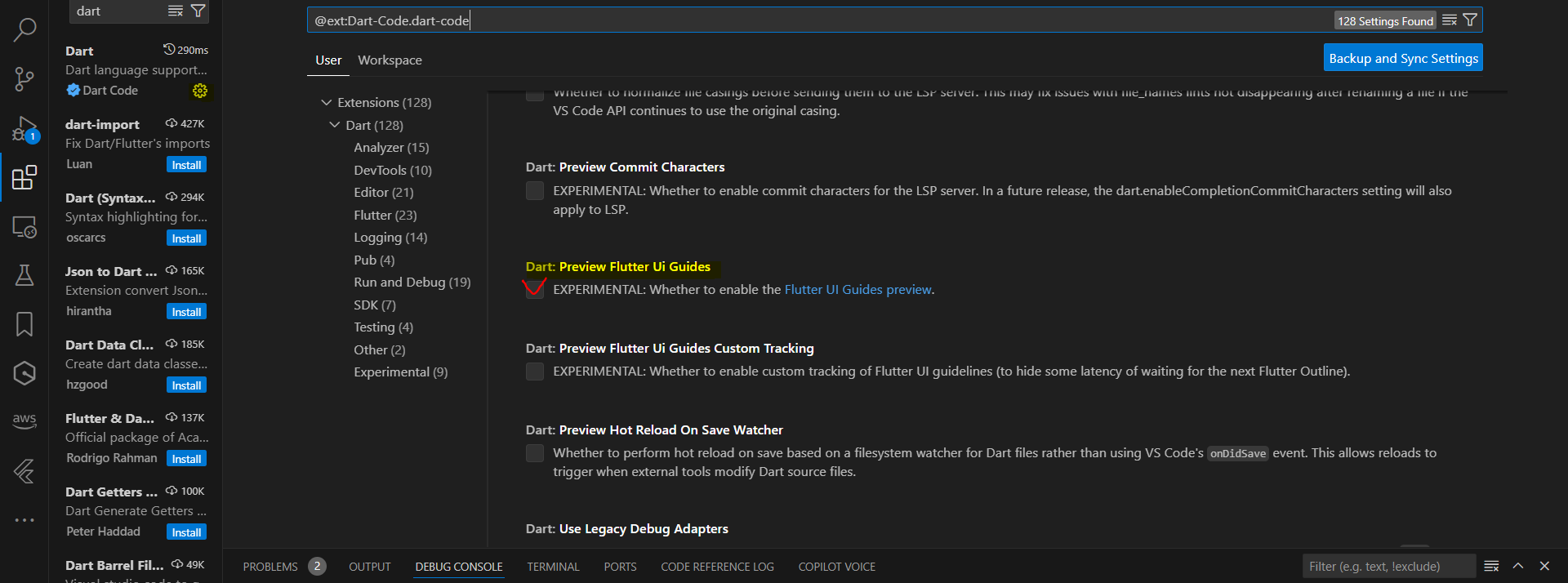
Task: Select Run and Debug (19) category
Action: [412, 283]
